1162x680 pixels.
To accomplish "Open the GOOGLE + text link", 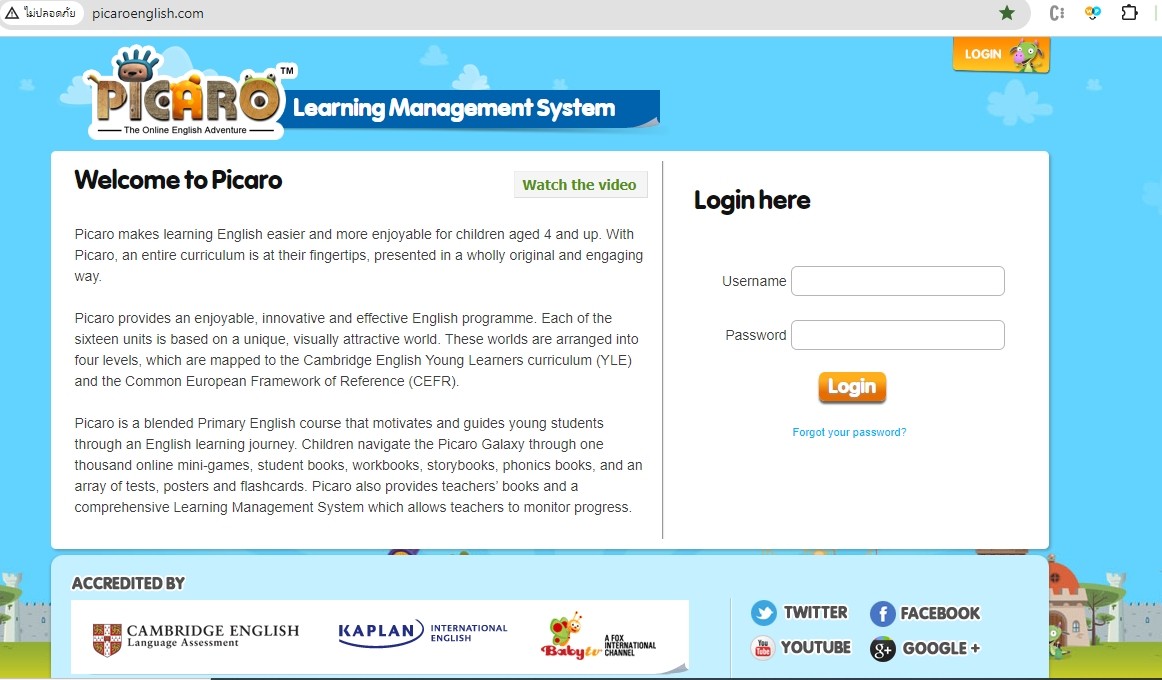I will [941, 648].
